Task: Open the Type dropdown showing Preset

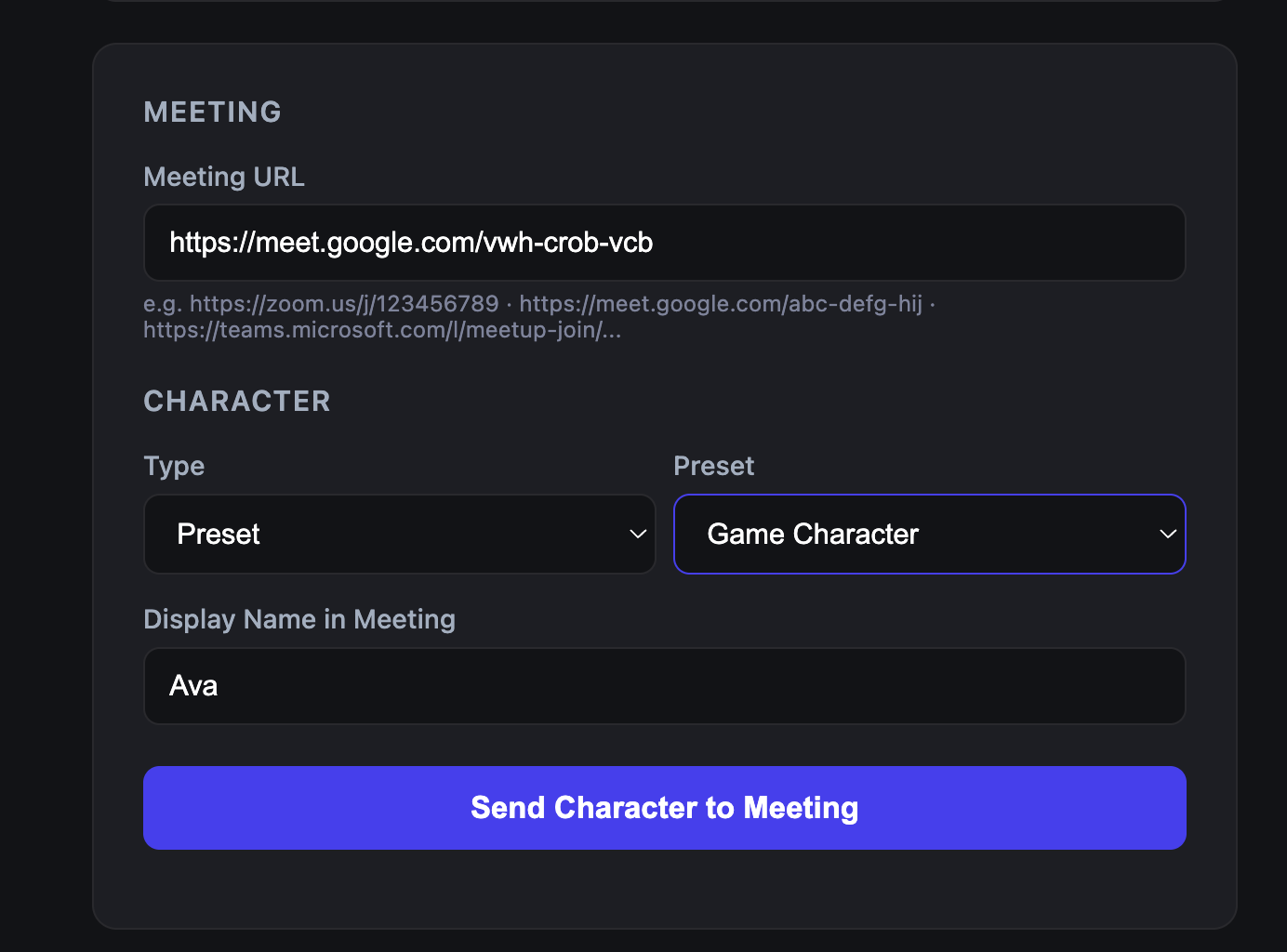Action: click(x=399, y=534)
